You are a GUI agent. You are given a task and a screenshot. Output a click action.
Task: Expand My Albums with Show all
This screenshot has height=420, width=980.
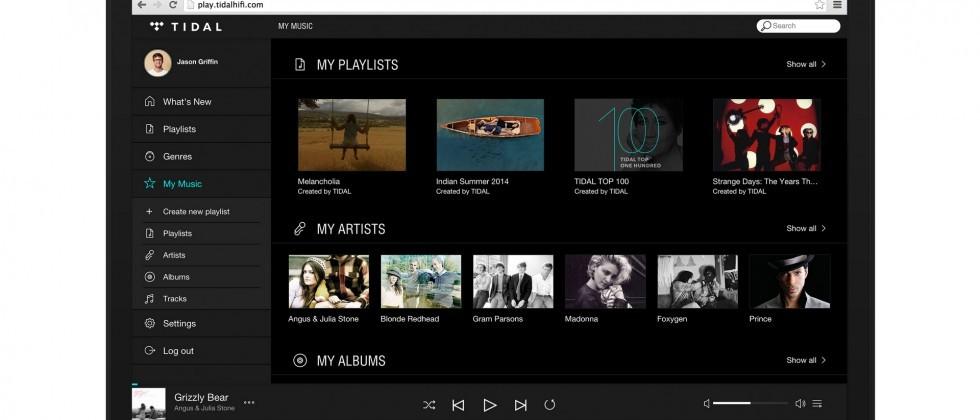tap(806, 360)
